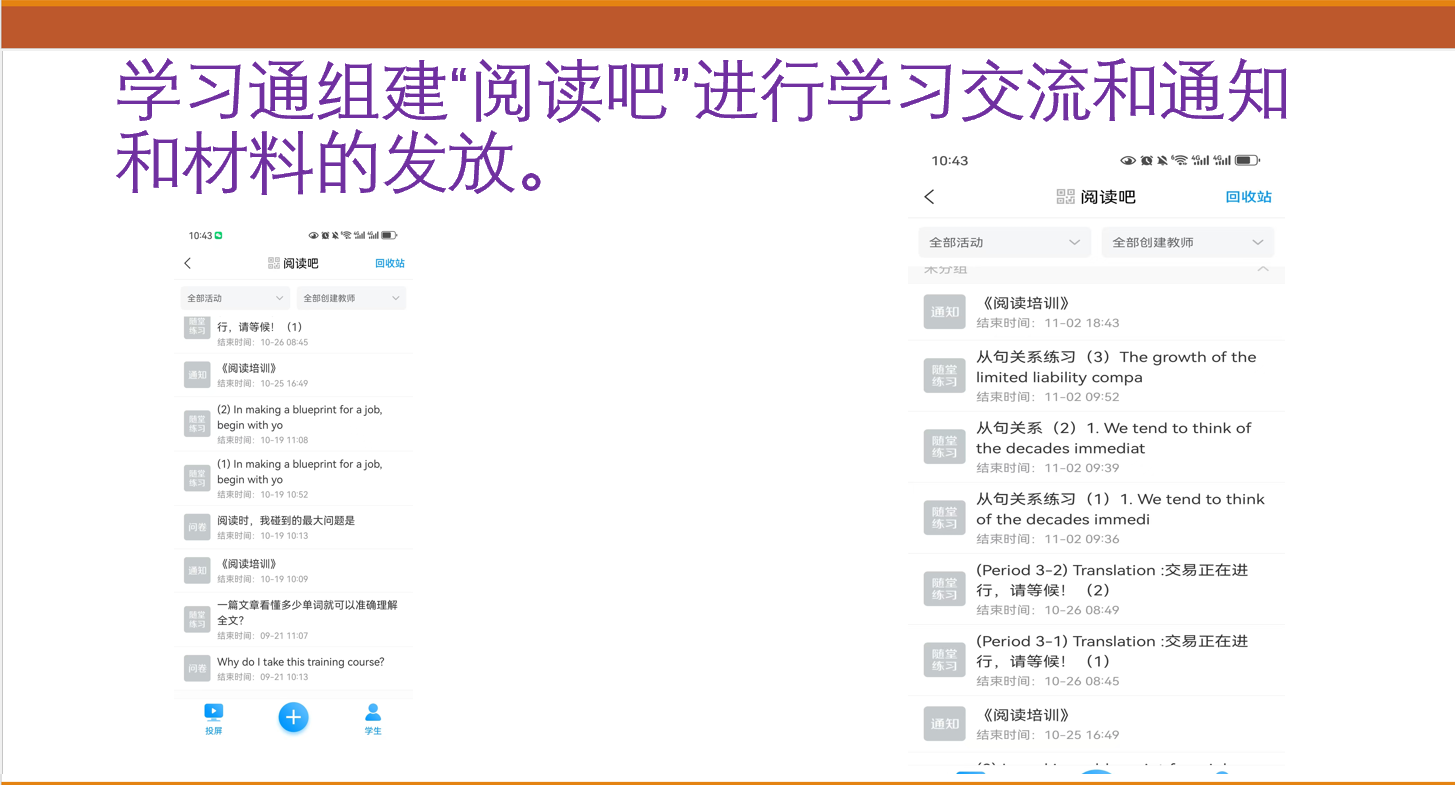The height and width of the screenshot is (785, 1455).
Task: Open the 全部创建教师 dropdown in the right phone
Action: 1187,243
